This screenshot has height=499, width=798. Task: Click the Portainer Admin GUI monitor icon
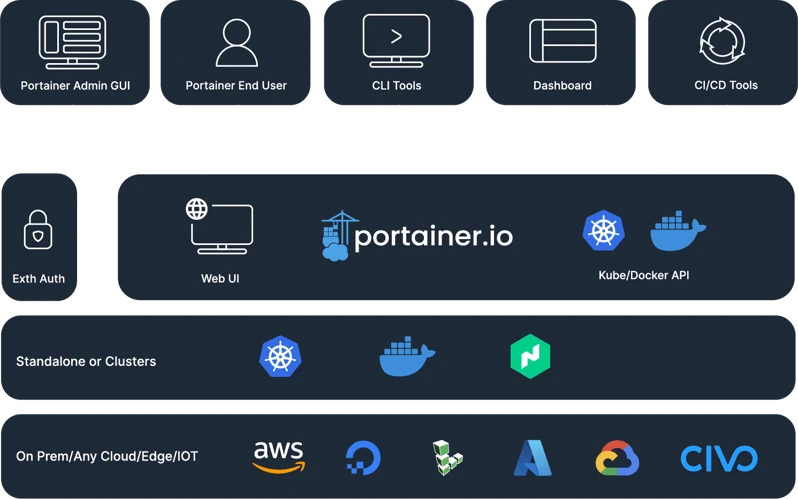77,41
